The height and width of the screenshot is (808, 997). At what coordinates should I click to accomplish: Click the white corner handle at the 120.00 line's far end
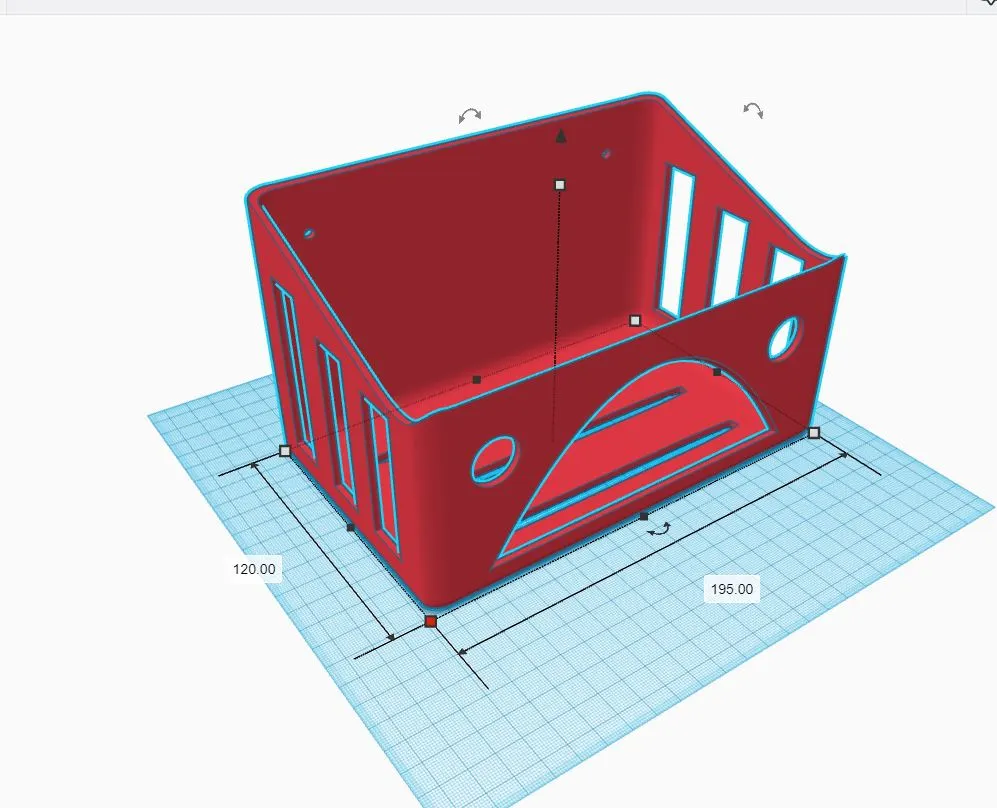(285, 451)
